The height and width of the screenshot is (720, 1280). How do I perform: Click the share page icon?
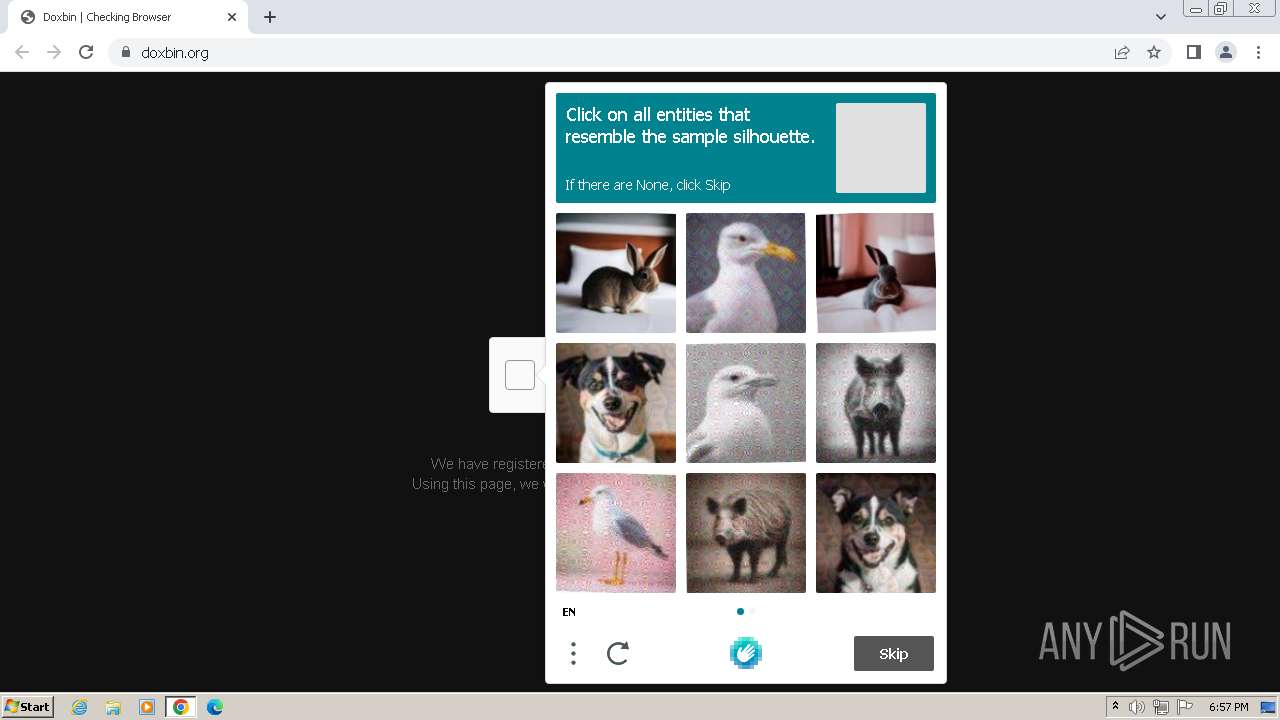click(1122, 52)
